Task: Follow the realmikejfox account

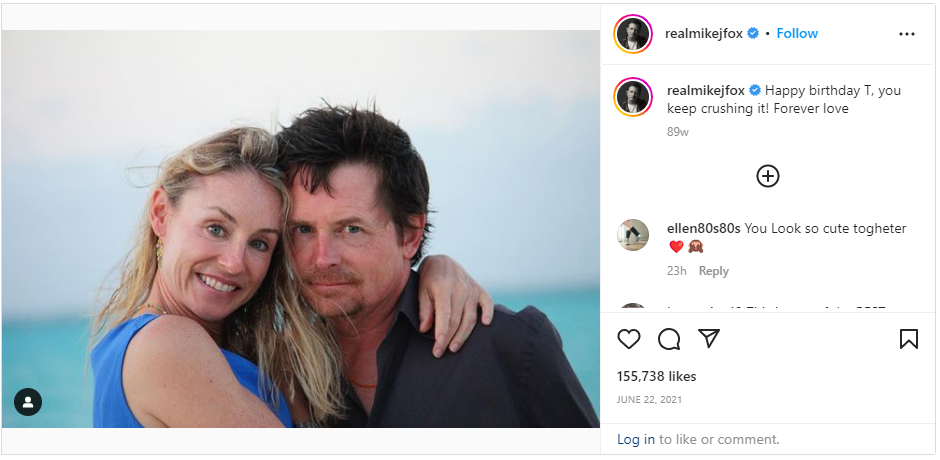Action: [797, 33]
